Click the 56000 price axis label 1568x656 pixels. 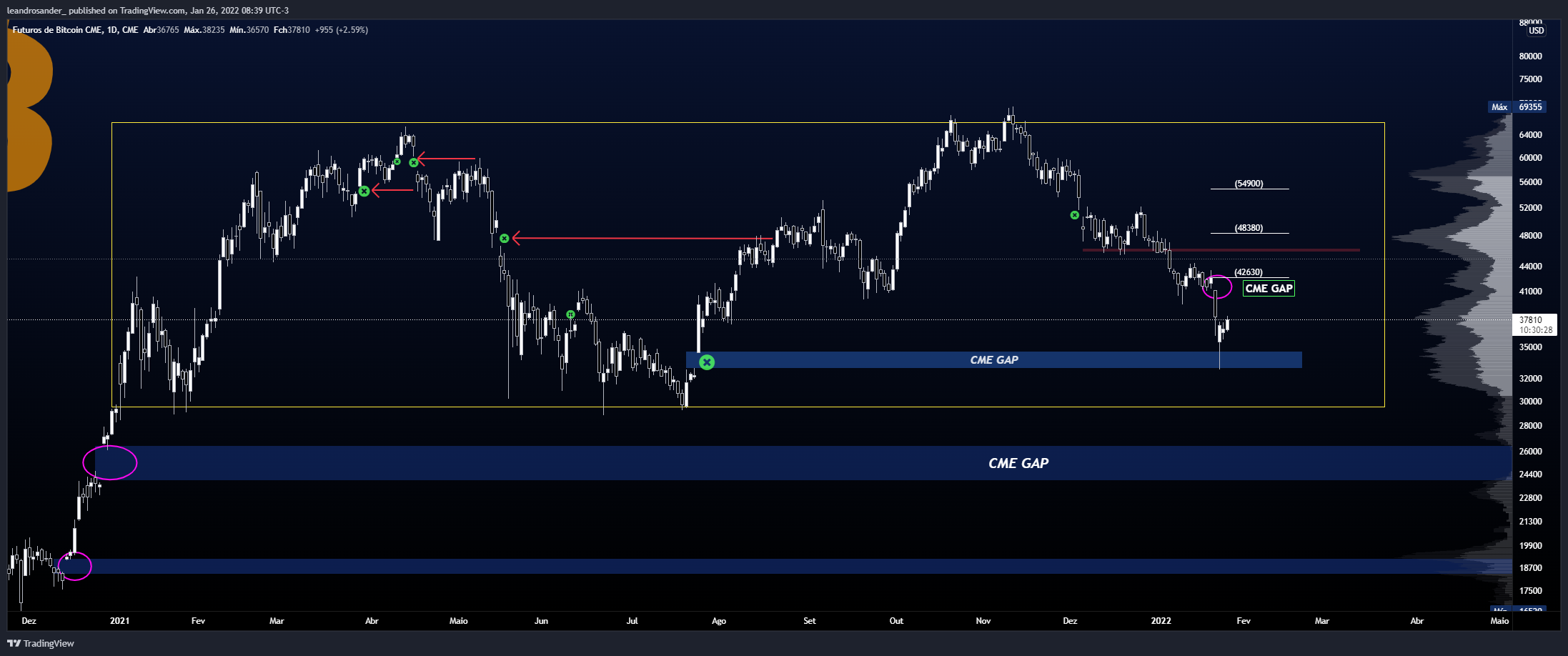(1530, 182)
